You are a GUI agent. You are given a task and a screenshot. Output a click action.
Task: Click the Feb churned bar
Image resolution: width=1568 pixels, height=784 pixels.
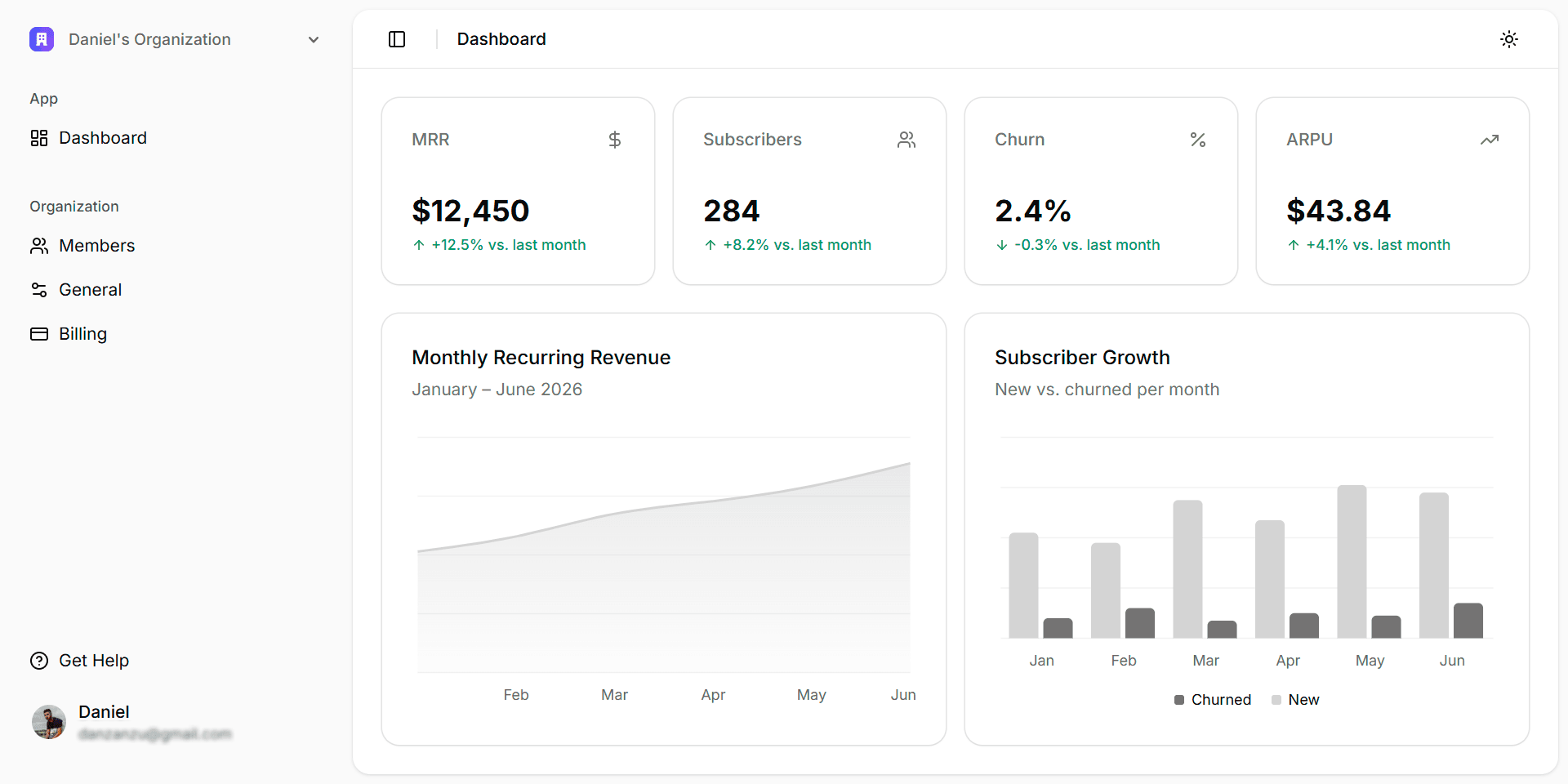[1140, 623]
